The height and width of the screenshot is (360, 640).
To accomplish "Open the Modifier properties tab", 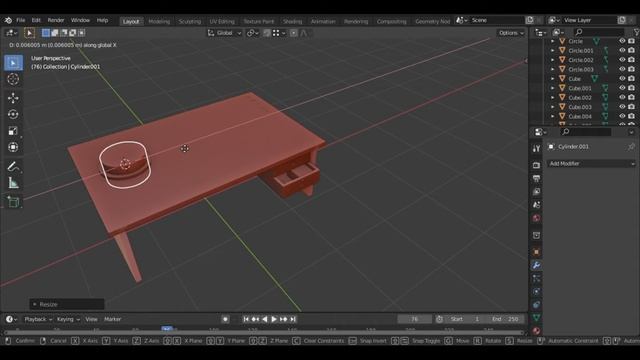I will (x=536, y=265).
